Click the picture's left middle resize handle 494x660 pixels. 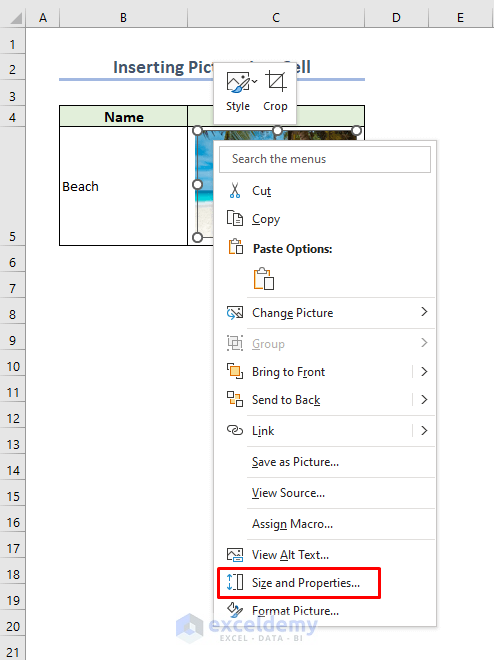(197, 184)
